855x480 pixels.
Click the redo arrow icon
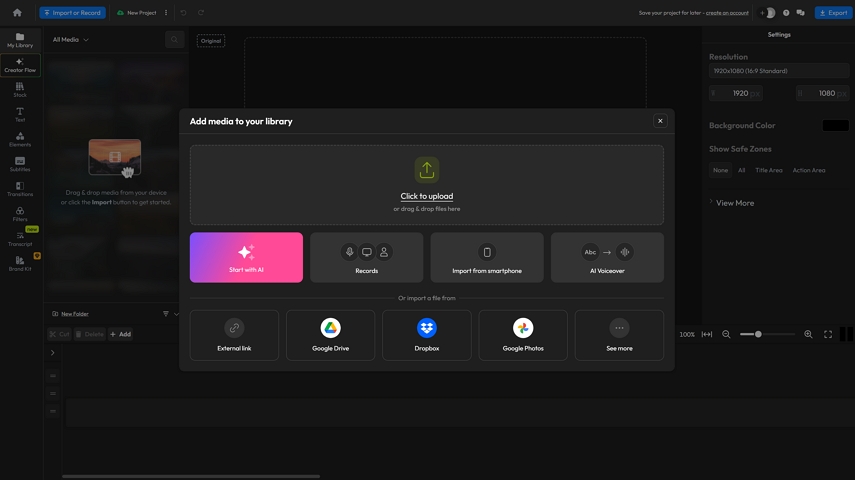click(x=201, y=13)
